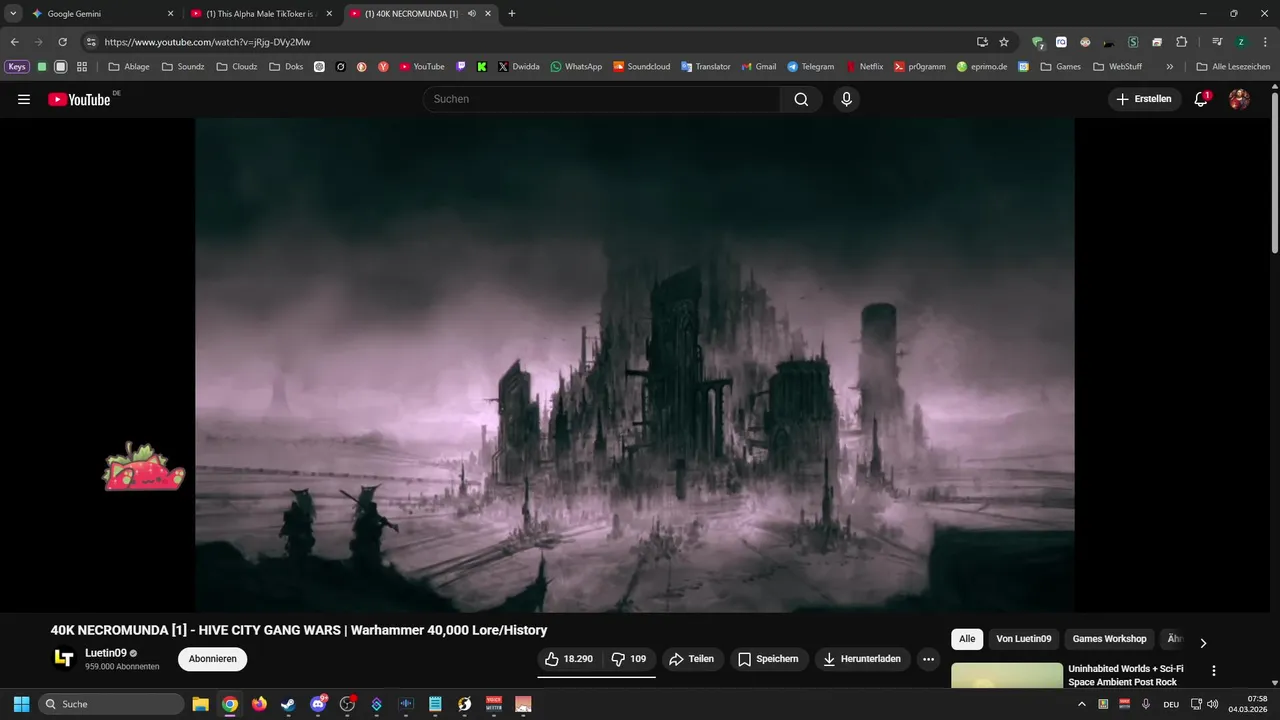Image resolution: width=1280 pixels, height=720 pixels.
Task: Open Chrome three-dot menu
Action: pos(1265,42)
